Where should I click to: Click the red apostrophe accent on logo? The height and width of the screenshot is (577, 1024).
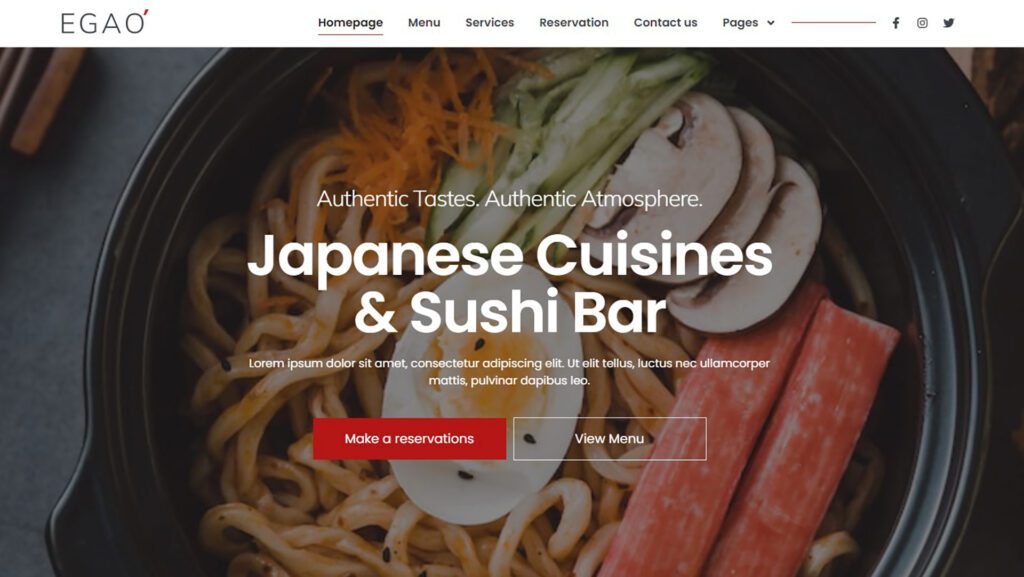click(x=146, y=12)
